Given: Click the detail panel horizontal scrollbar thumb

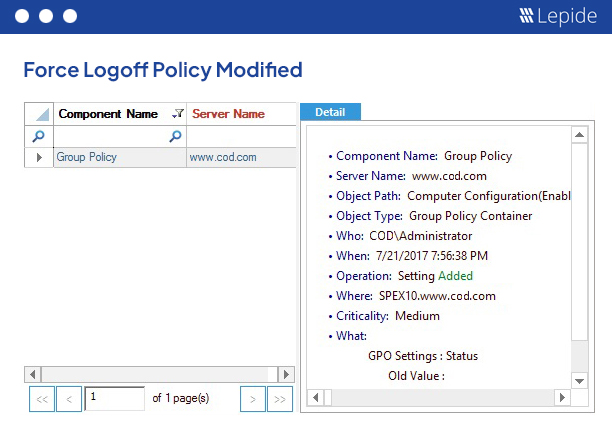Looking at the screenshot, I should tap(328, 398).
